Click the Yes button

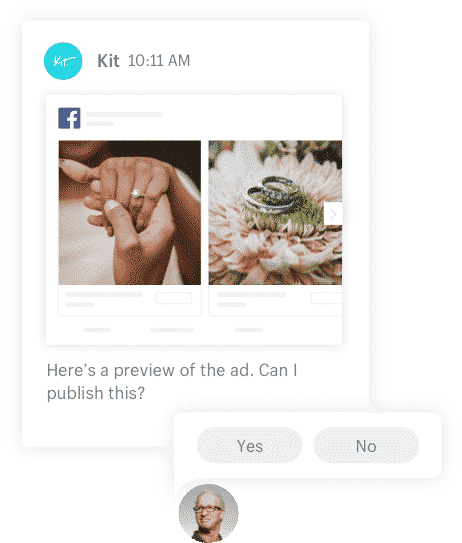pyautogui.click(x=250, y=446)
